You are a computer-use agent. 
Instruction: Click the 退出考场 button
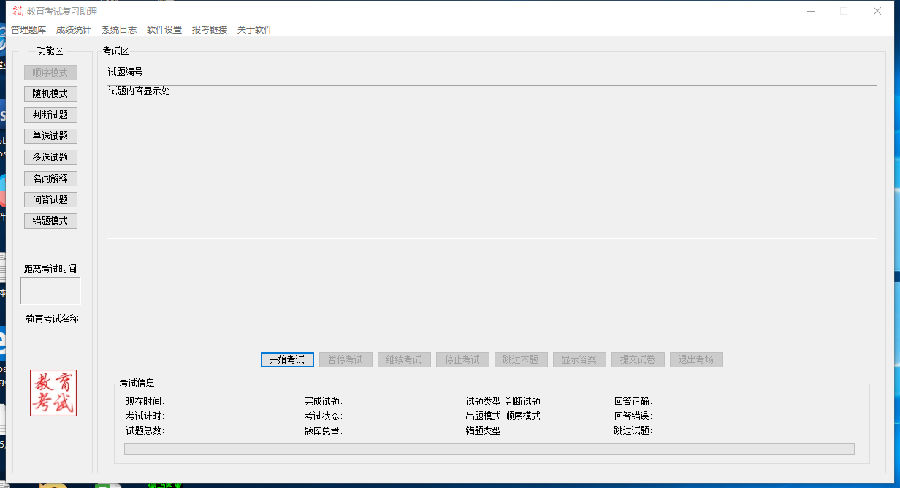pyautogui.click(x=694, y=359)
